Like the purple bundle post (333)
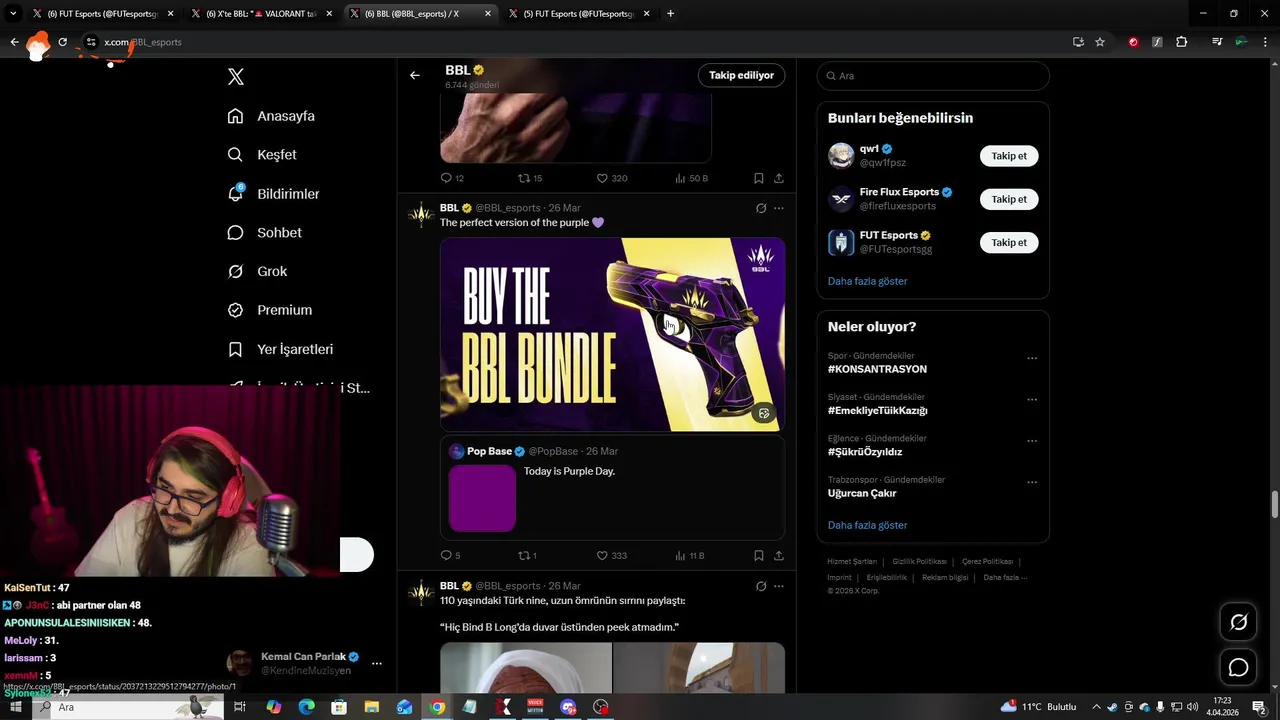 pos(611,555)
